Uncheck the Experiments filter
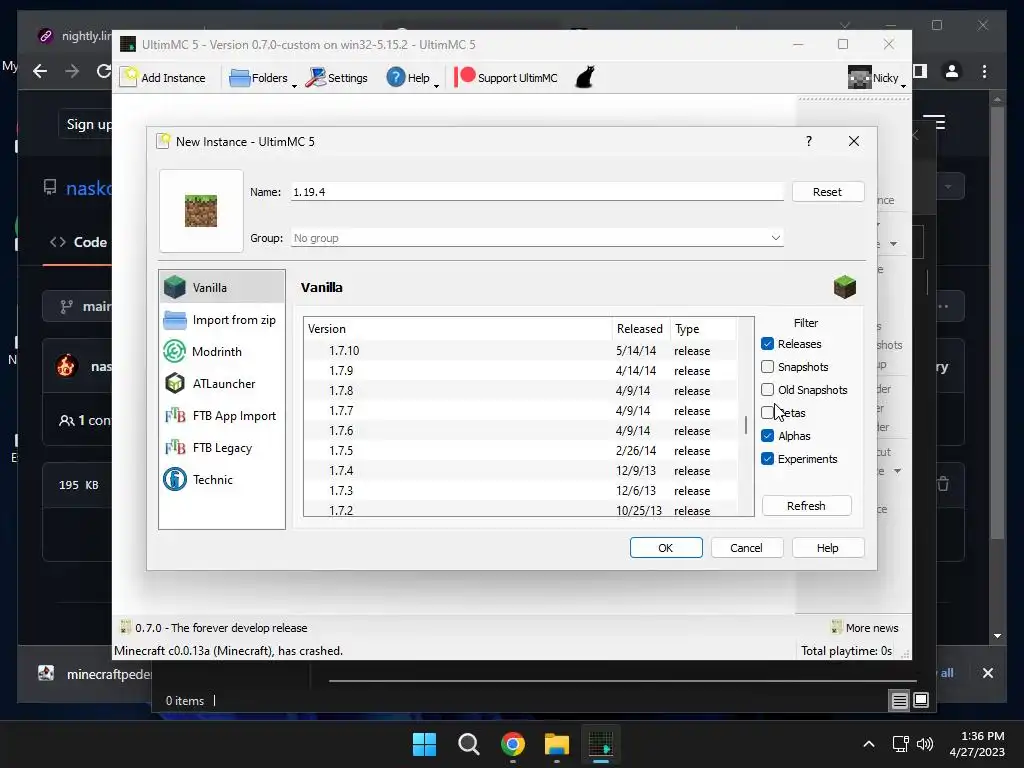The width and height of the screenshot is (1024, 768). (767, 458)
